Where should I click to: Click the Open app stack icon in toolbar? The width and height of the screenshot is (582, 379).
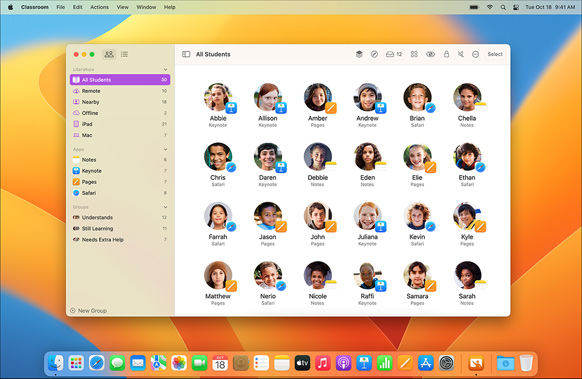click(359, 54)
